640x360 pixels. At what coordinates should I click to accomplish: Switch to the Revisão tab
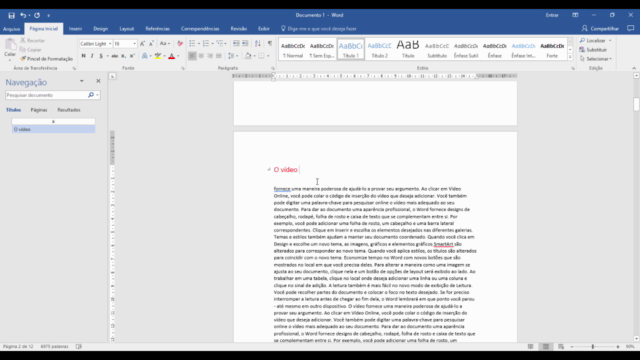pyautogui.click(x=238, y=29)
